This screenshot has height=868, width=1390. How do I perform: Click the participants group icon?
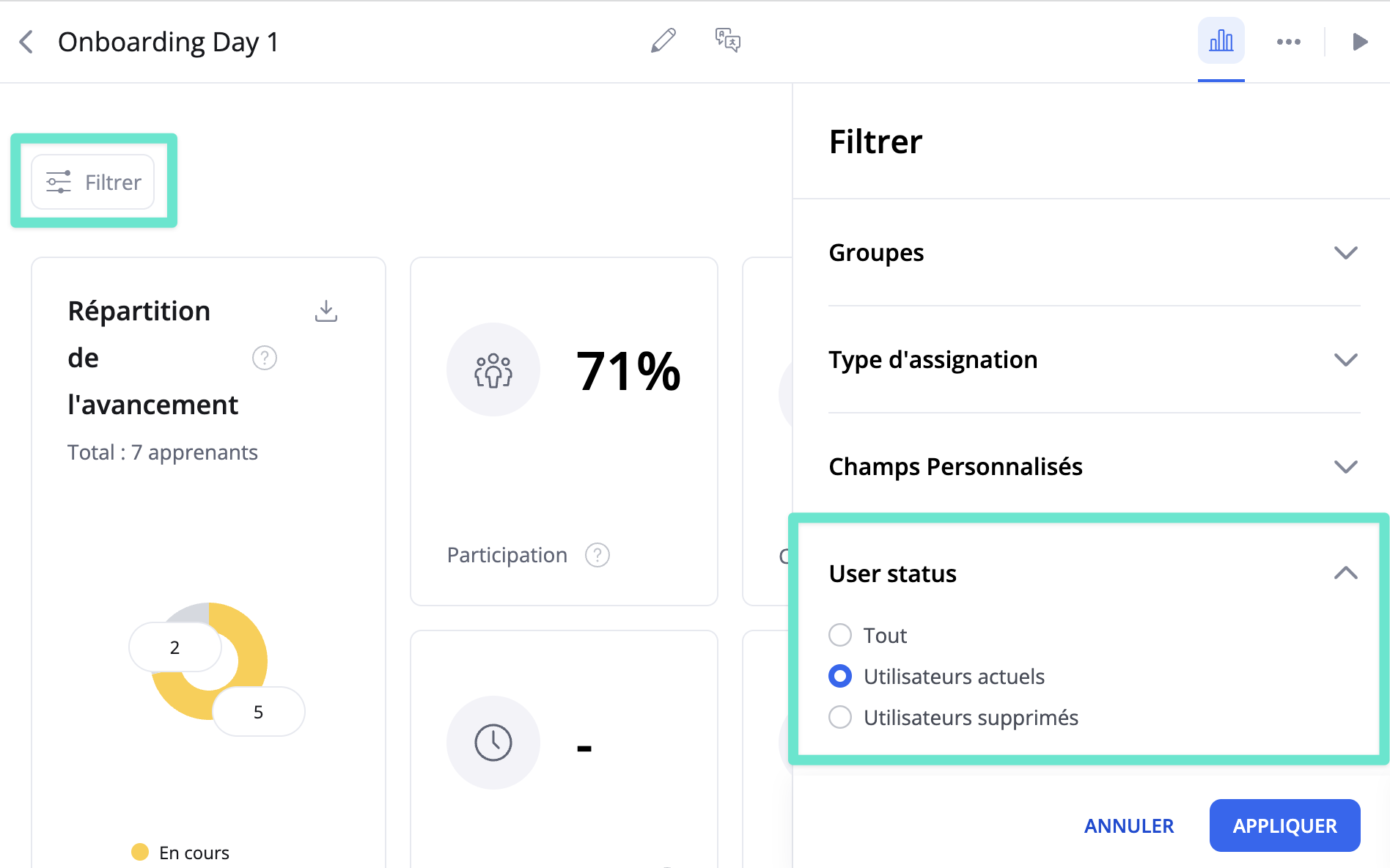[493, 369]
